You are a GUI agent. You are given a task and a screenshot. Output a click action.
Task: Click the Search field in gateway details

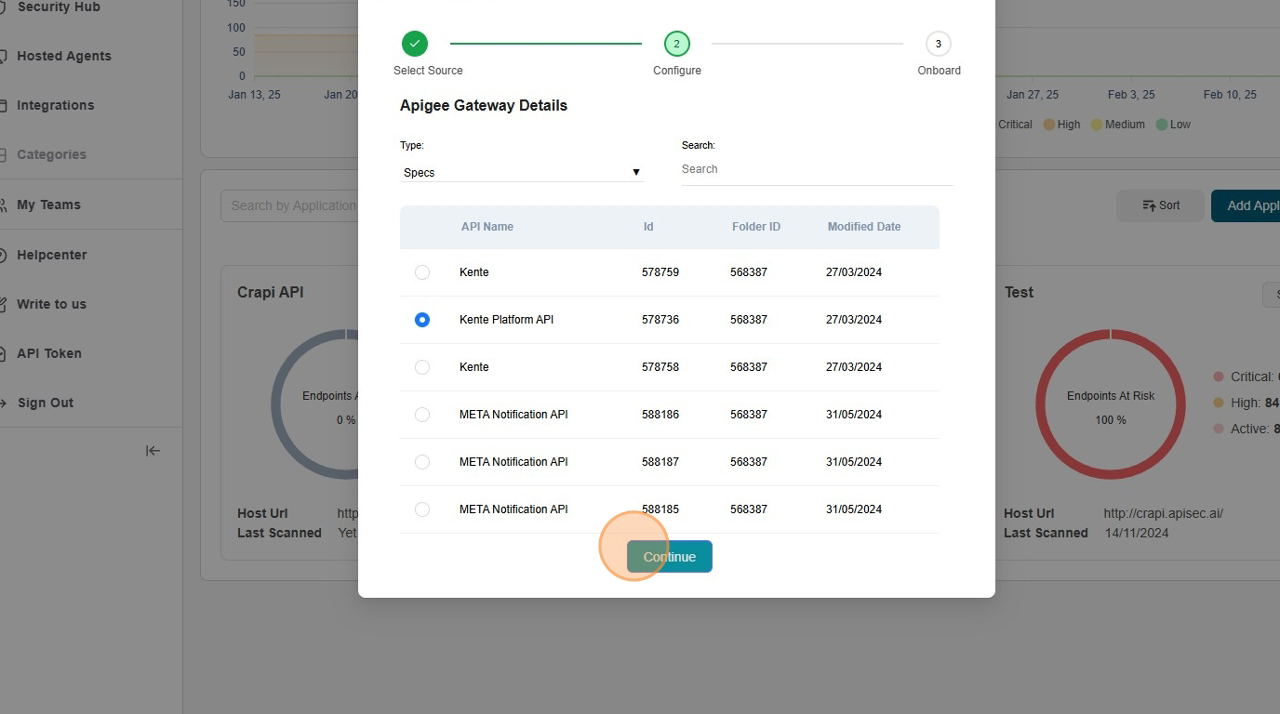816,170
